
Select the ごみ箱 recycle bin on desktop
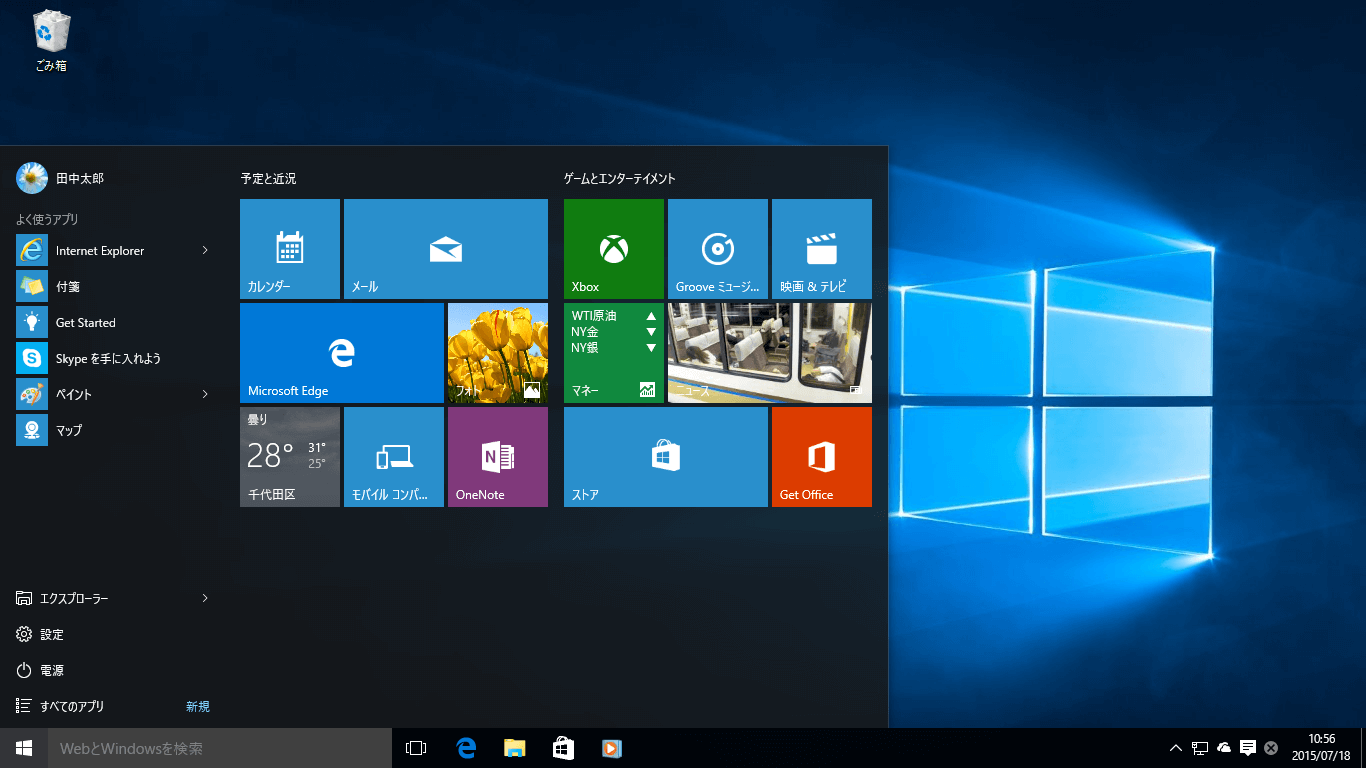(x=51, y=41)
